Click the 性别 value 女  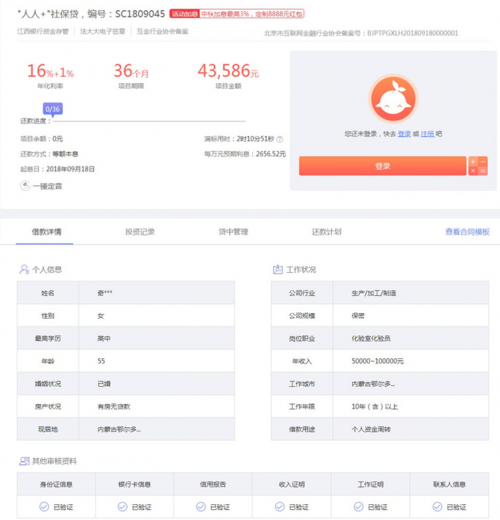point(101,316)
